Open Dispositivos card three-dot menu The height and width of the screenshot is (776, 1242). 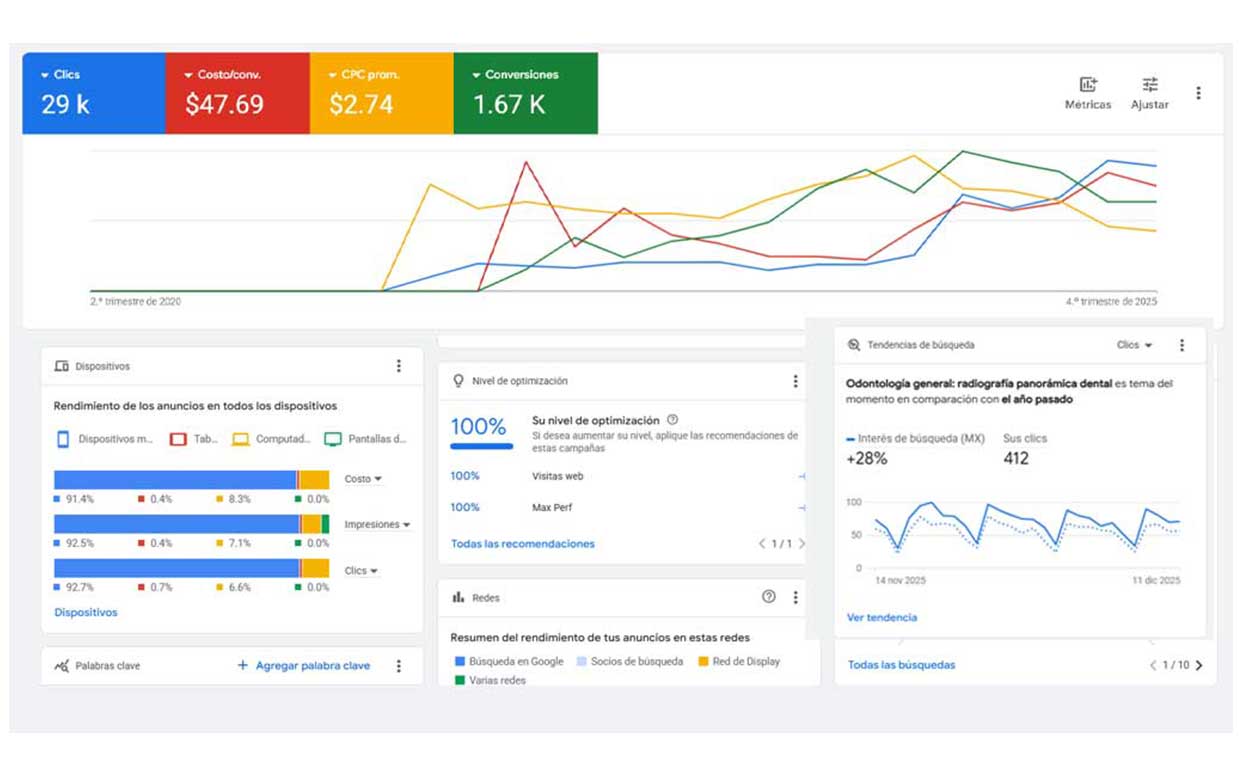[x=398, y=366]
